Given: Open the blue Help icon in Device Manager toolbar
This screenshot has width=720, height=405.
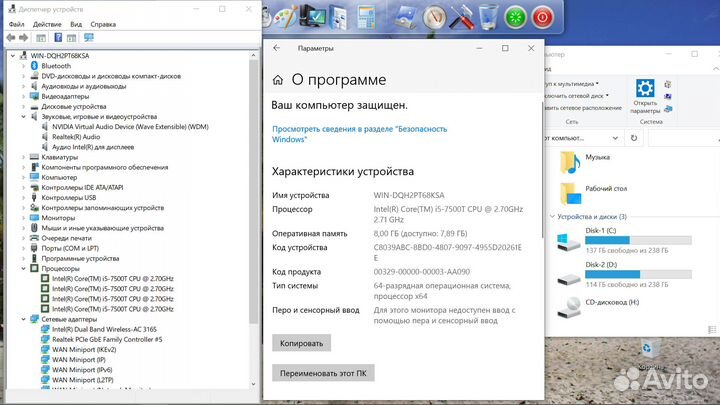Looking at the screenshot, I should coord(58,38).
